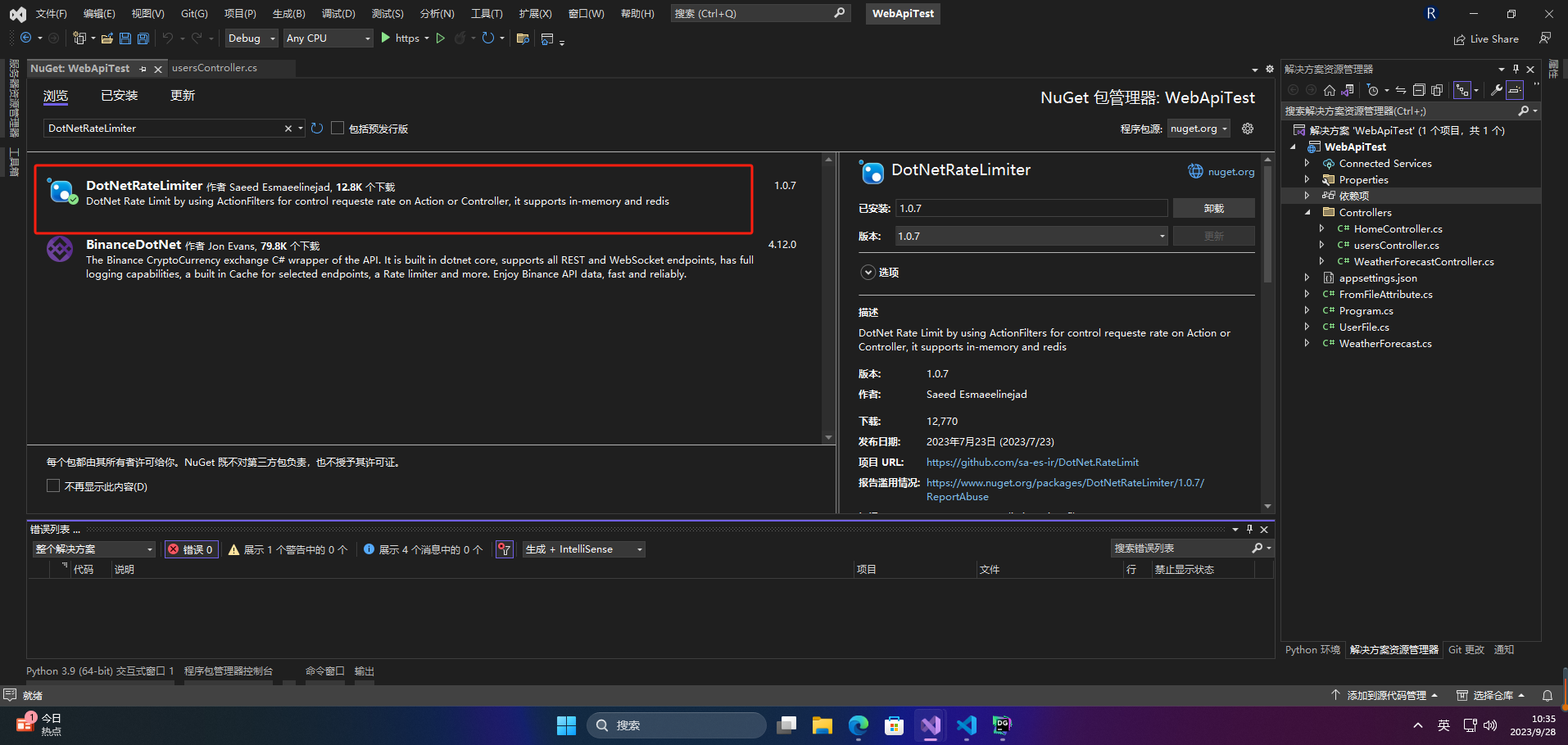The image size is (1568, 745).
Task: Open the Windows Start menu
Action: (566, 725)
